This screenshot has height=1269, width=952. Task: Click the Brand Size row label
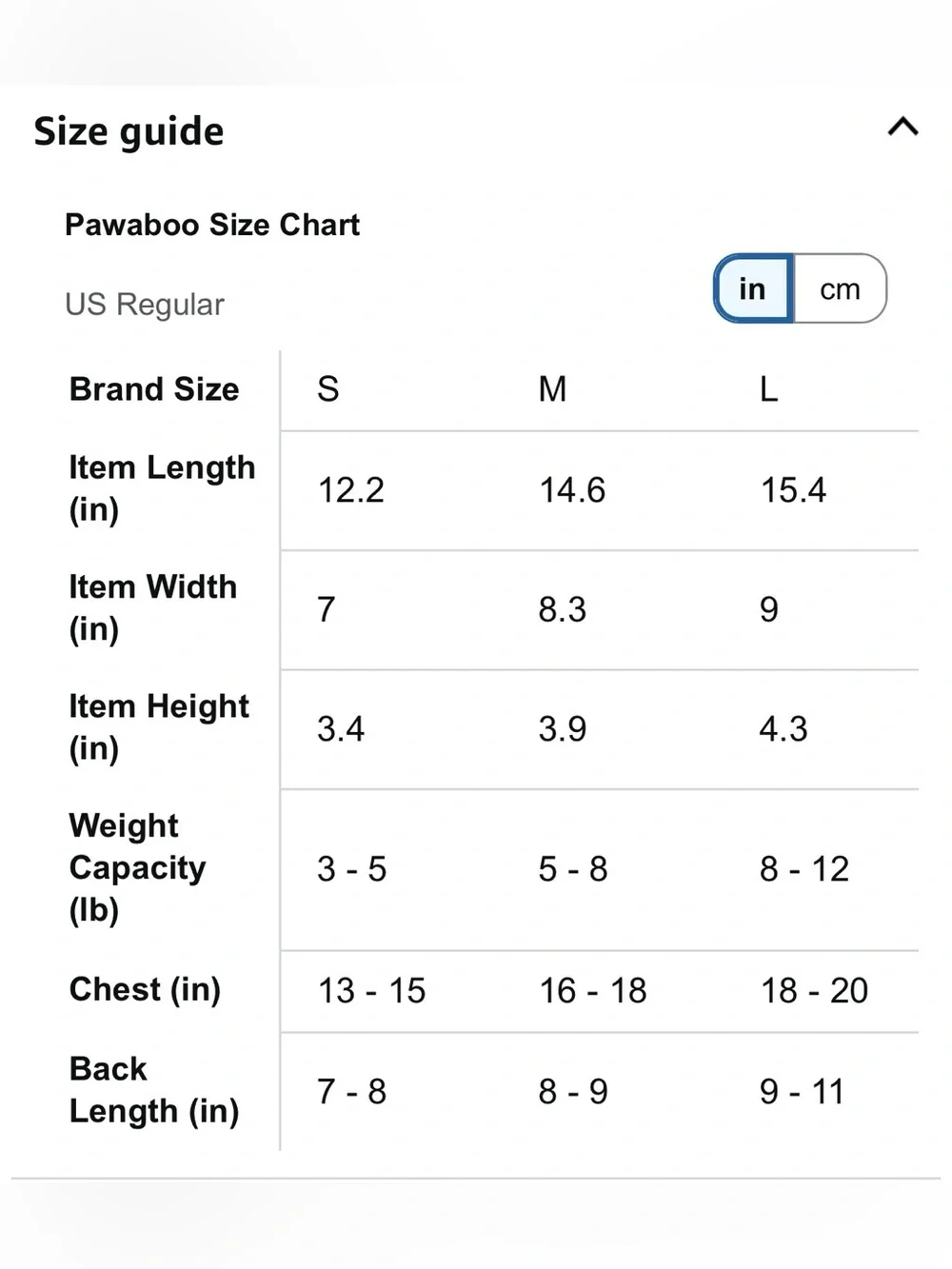pos(154,389)
